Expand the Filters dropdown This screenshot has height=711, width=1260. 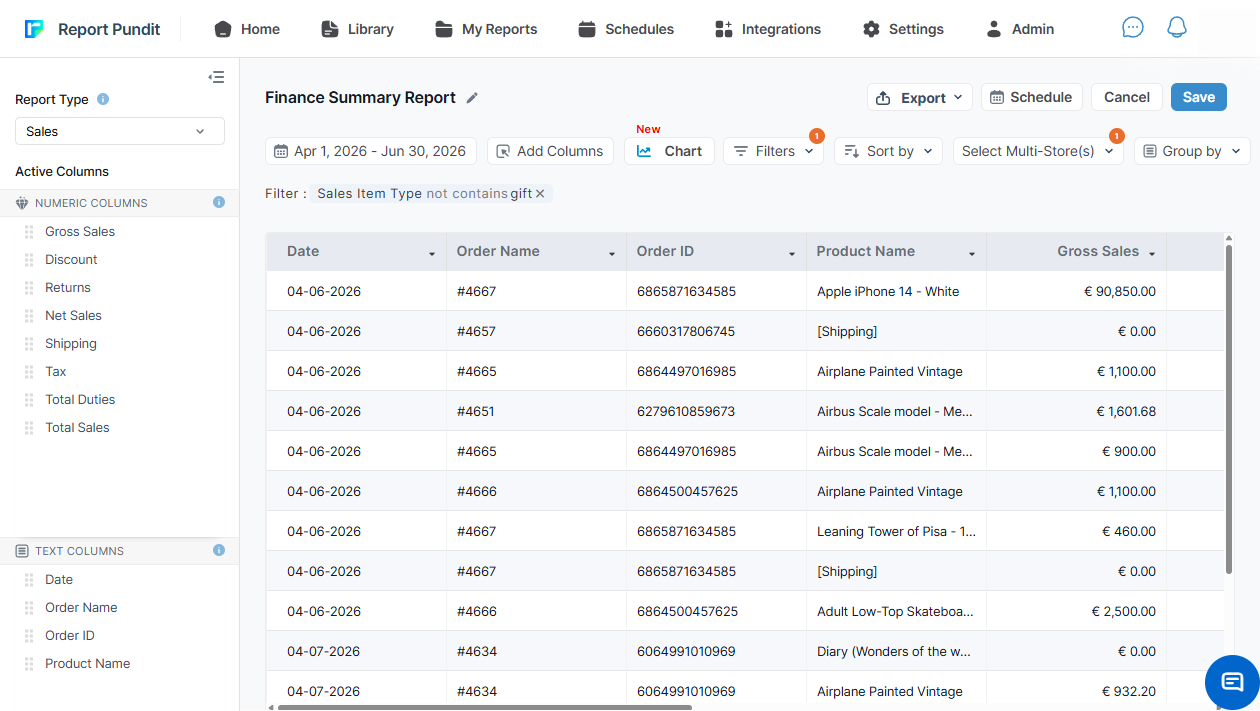pyautogui.click(x=774, y=151)
